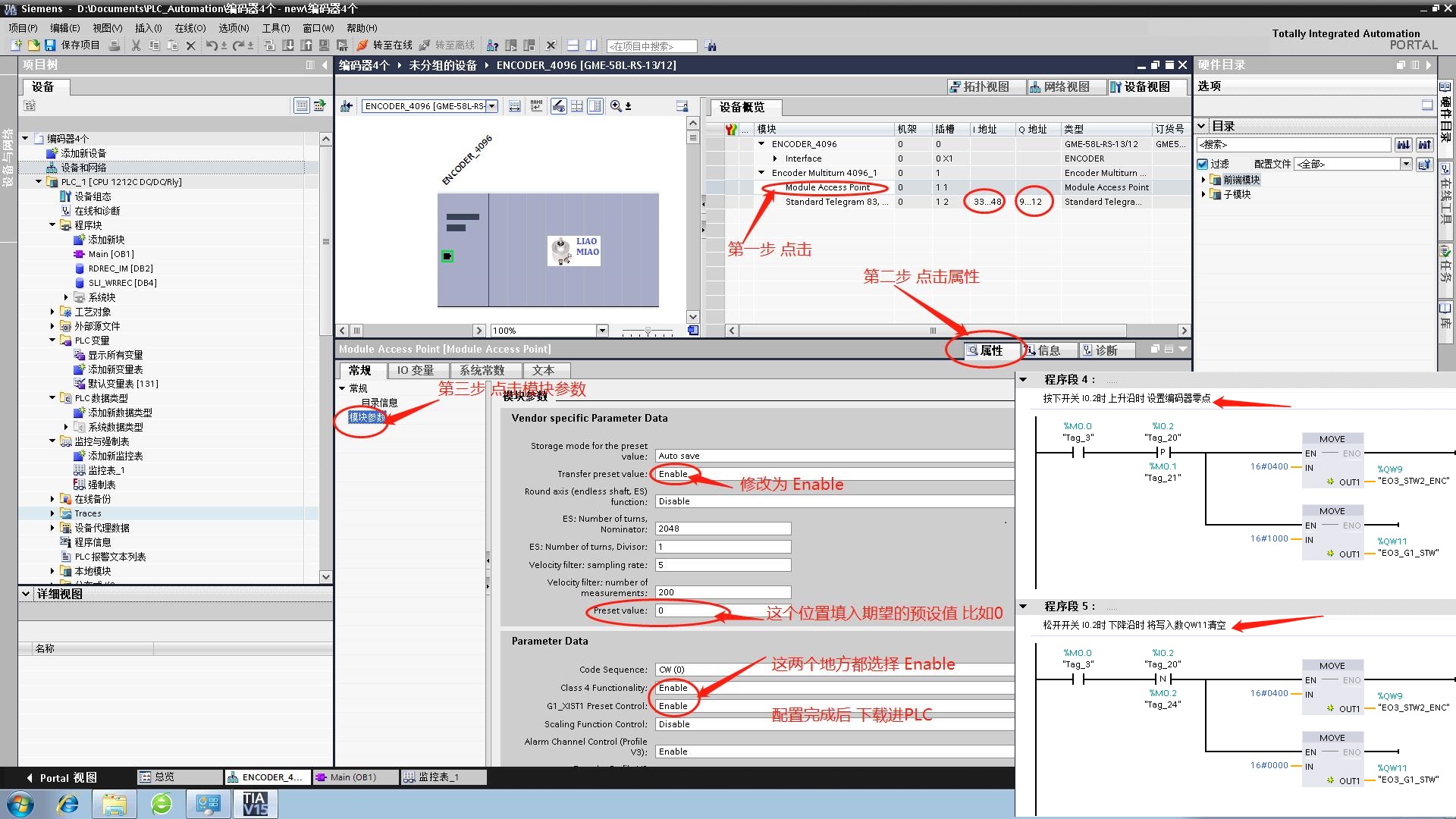Screen dimensions: 1456x819
Task: Click the upload from device icon
Action: (x=306, y=45)
